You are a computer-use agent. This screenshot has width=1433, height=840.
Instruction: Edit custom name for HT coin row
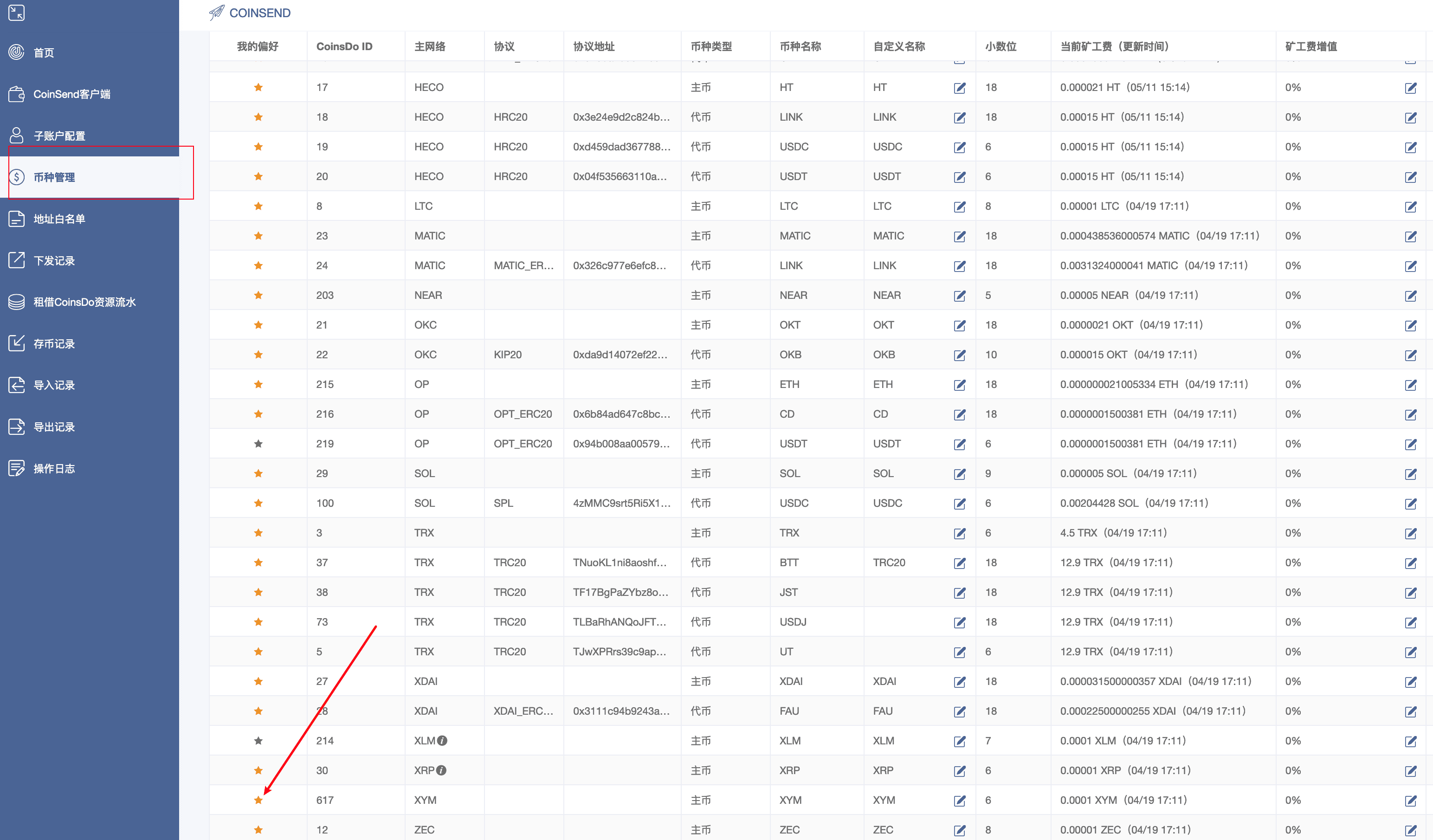tap(959, 88)
